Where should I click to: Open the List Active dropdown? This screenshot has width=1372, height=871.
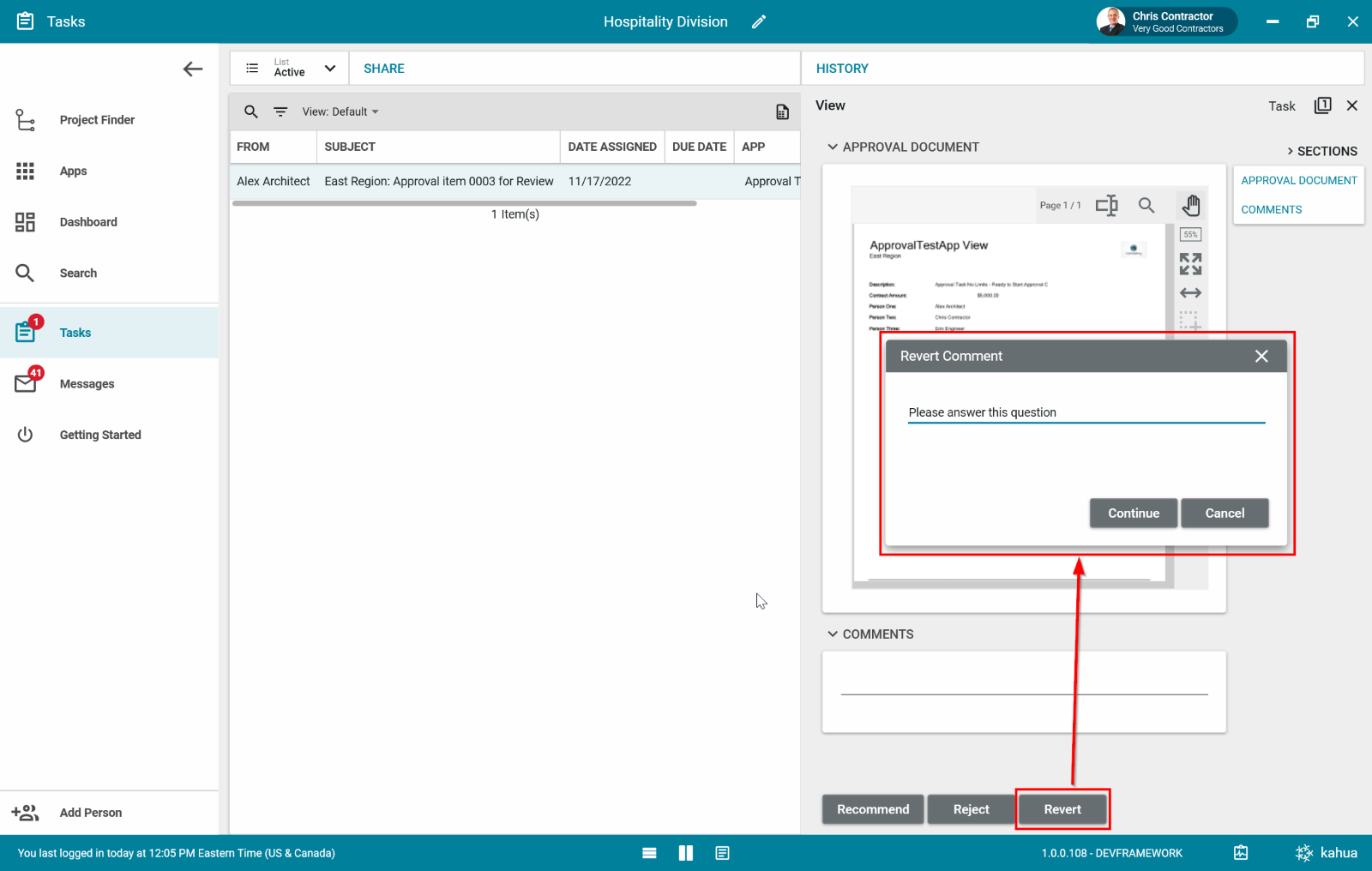[292, 69]
